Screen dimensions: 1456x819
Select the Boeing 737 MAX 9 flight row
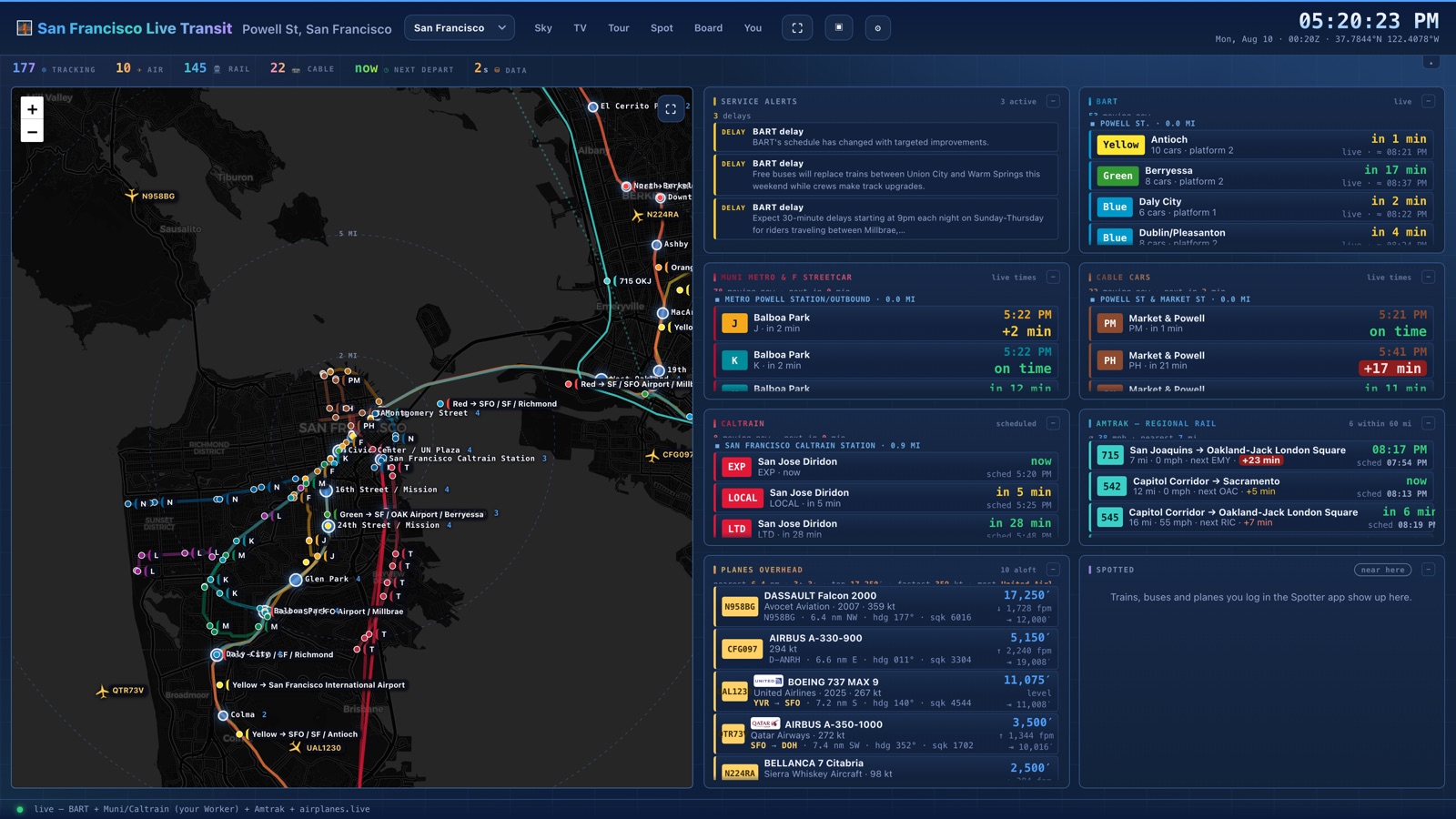pyautogui.click(x=886, y=693)
